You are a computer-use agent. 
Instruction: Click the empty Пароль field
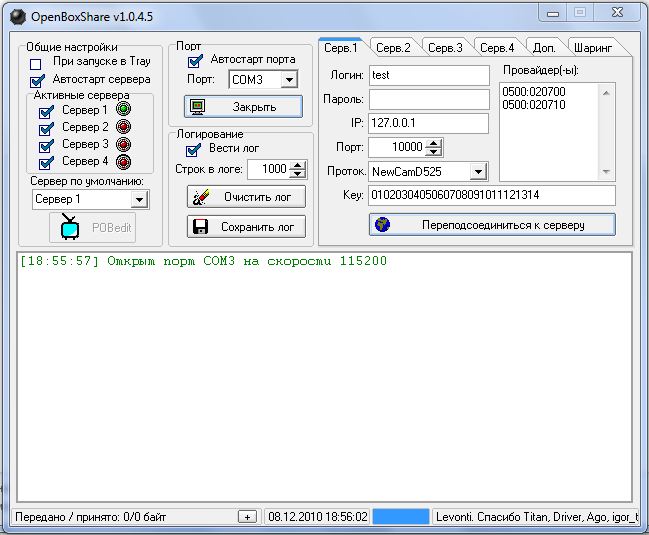tap(429, 100)
